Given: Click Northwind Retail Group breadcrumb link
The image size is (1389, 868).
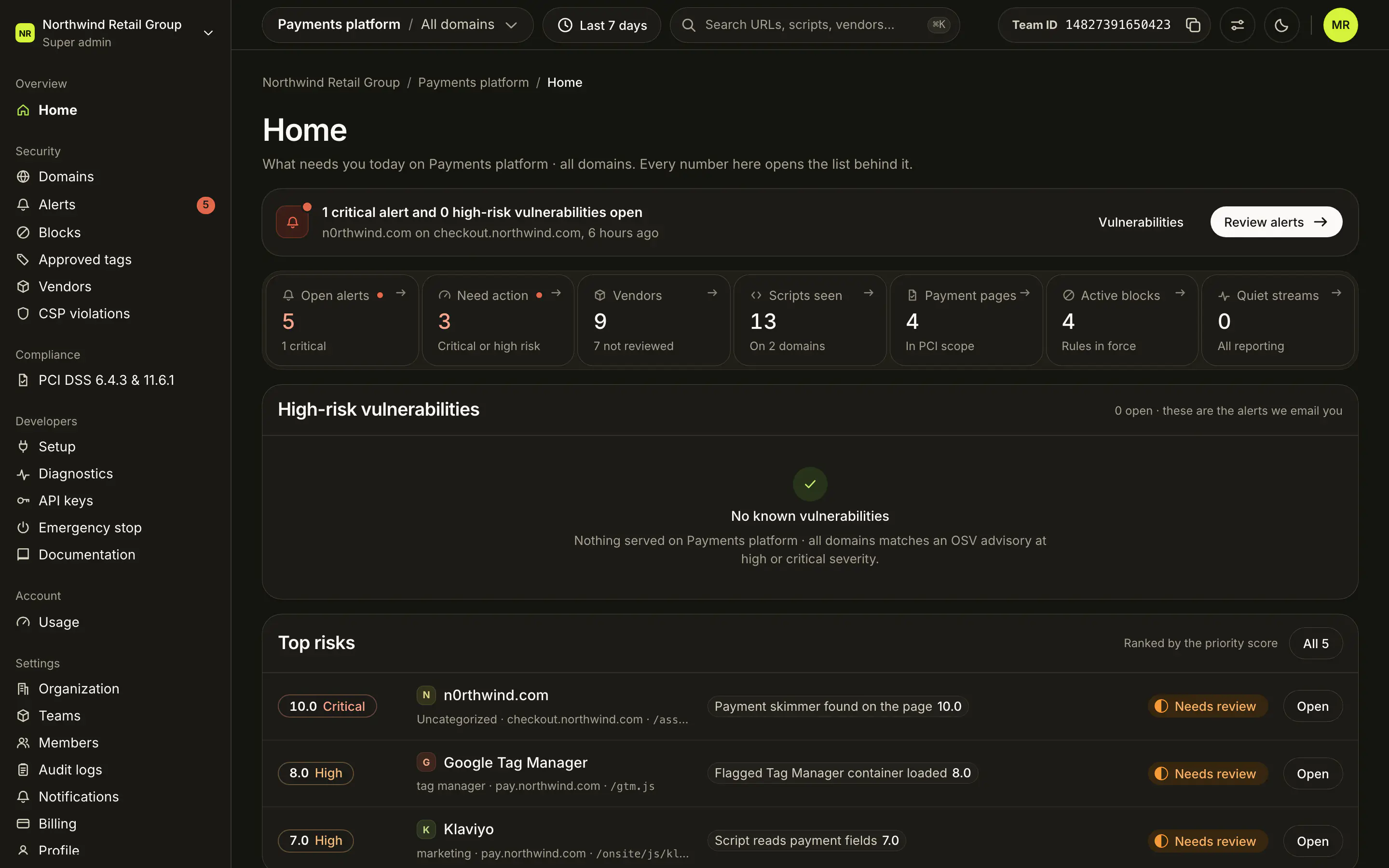Looking at the screenshot, I should [x=331, y=82].
